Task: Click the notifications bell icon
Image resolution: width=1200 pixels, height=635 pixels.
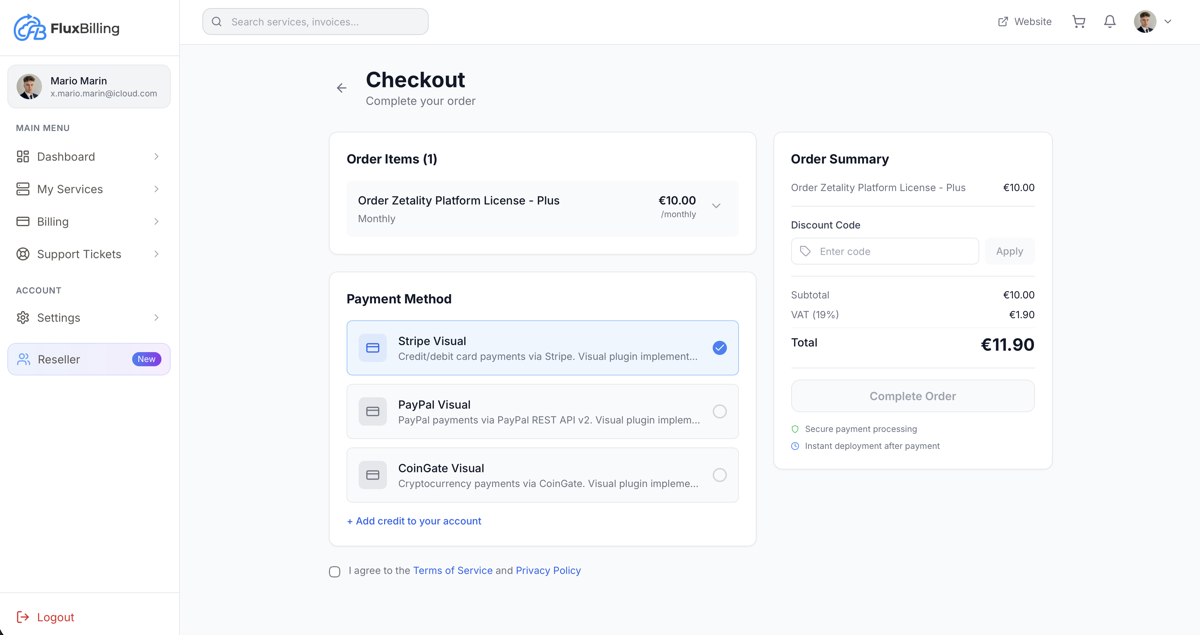Action: [x=1109, y=21]
